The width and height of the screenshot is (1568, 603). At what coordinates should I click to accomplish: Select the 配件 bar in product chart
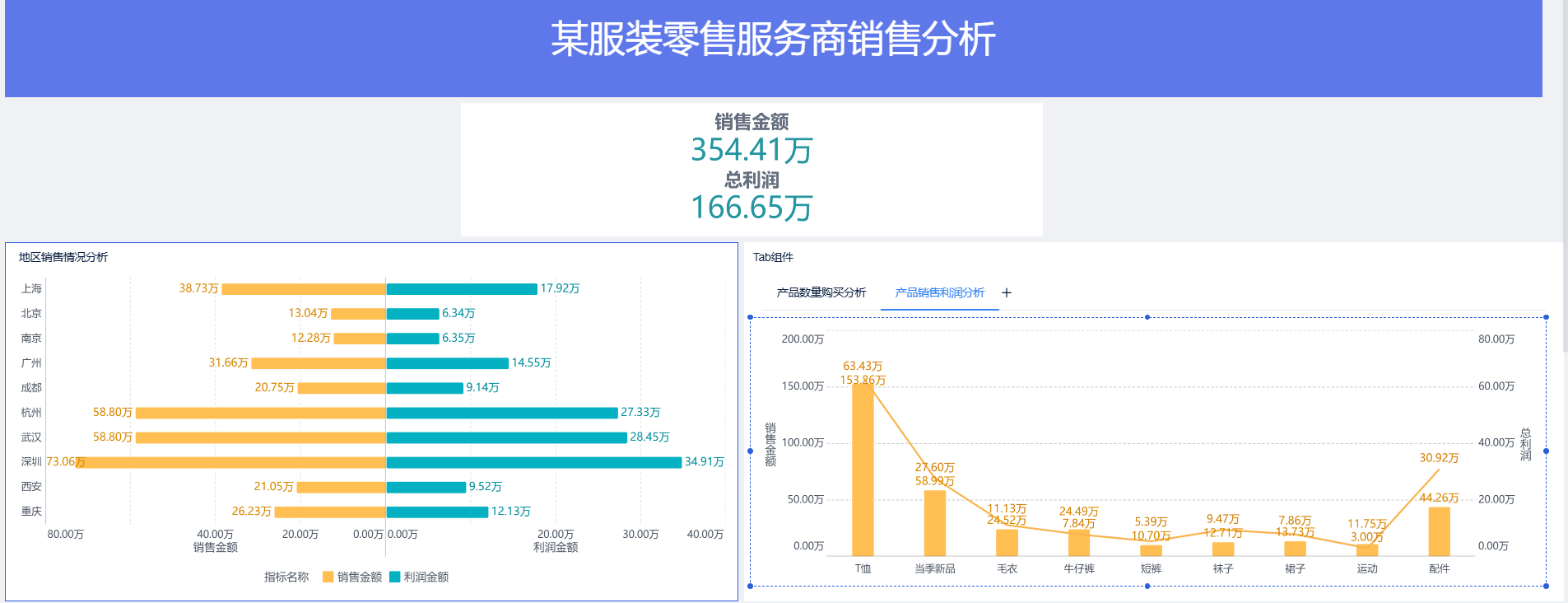[1439, 531]
